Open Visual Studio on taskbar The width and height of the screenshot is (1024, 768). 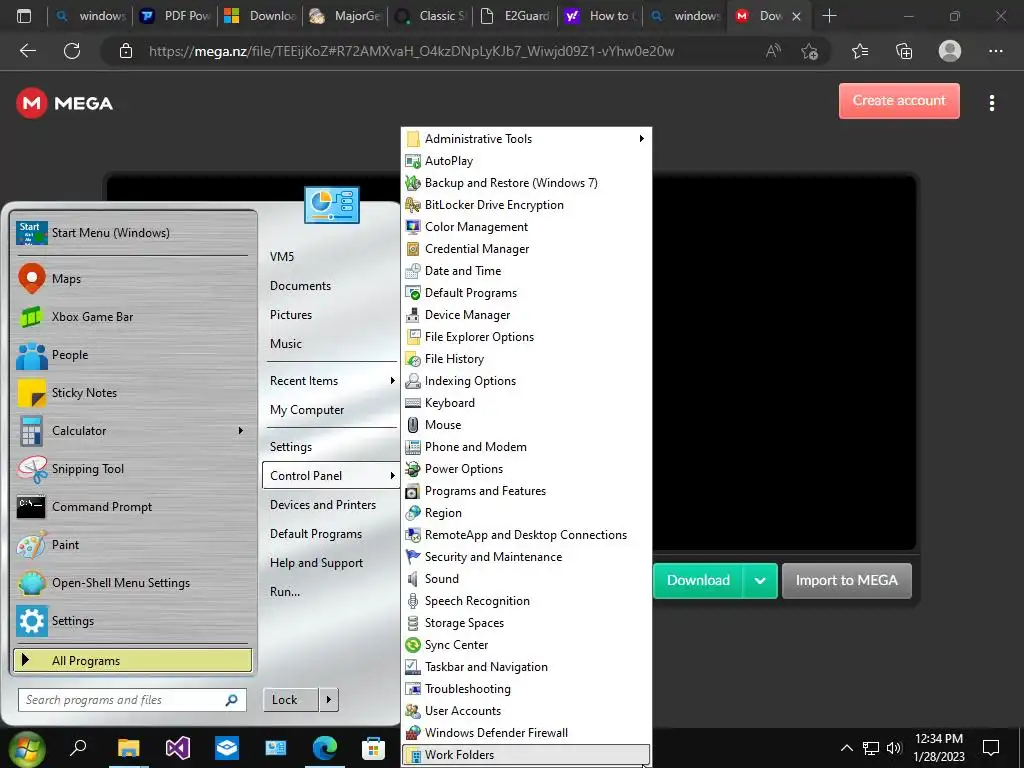tap(178, 748)
